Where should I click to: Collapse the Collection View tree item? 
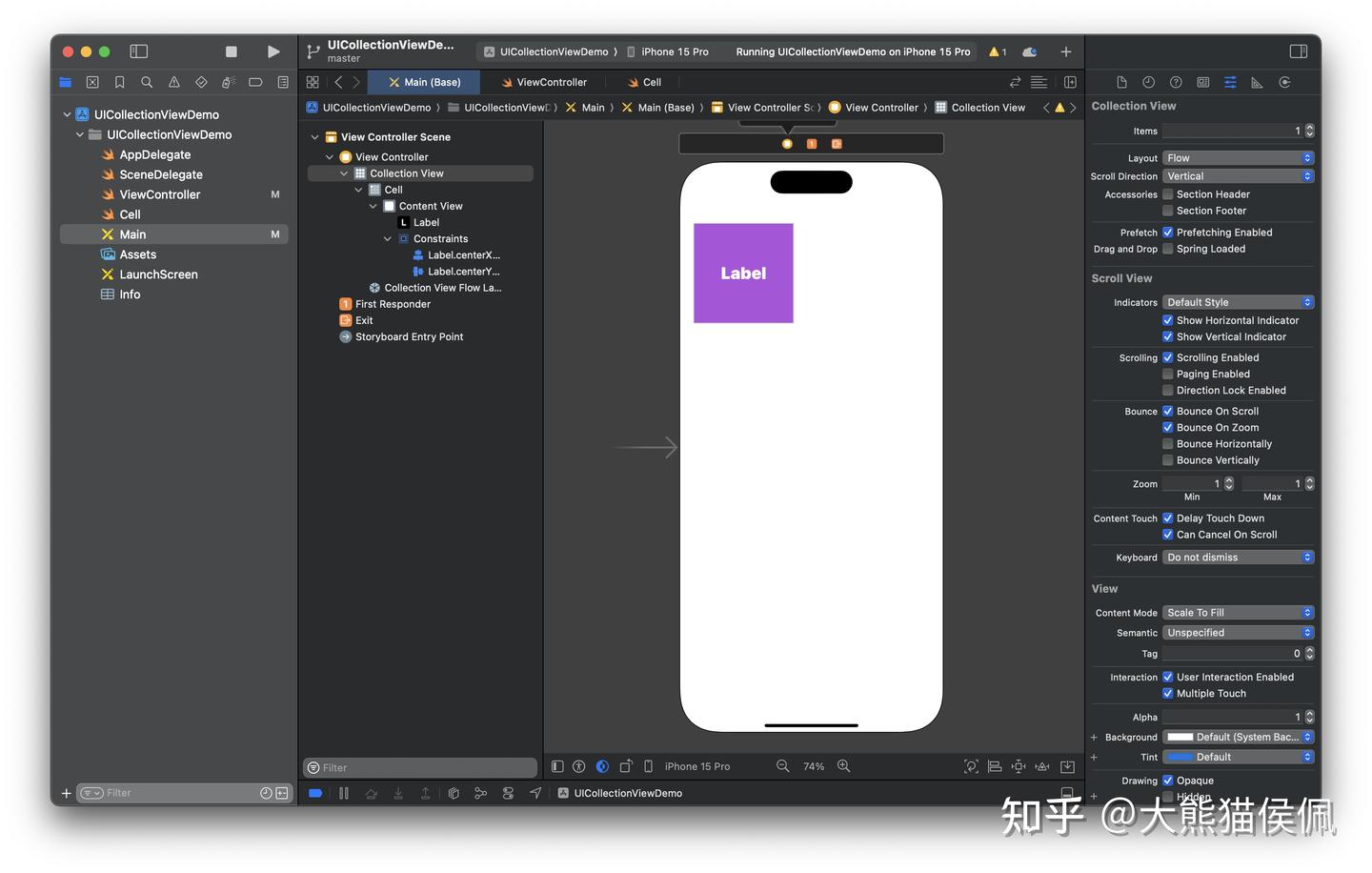click(x=344, y=173)
